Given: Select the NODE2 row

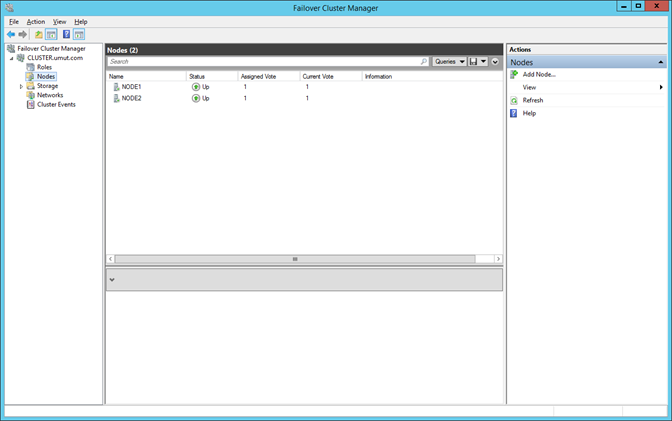Looking at the screenshot, I should coord(304,98).
